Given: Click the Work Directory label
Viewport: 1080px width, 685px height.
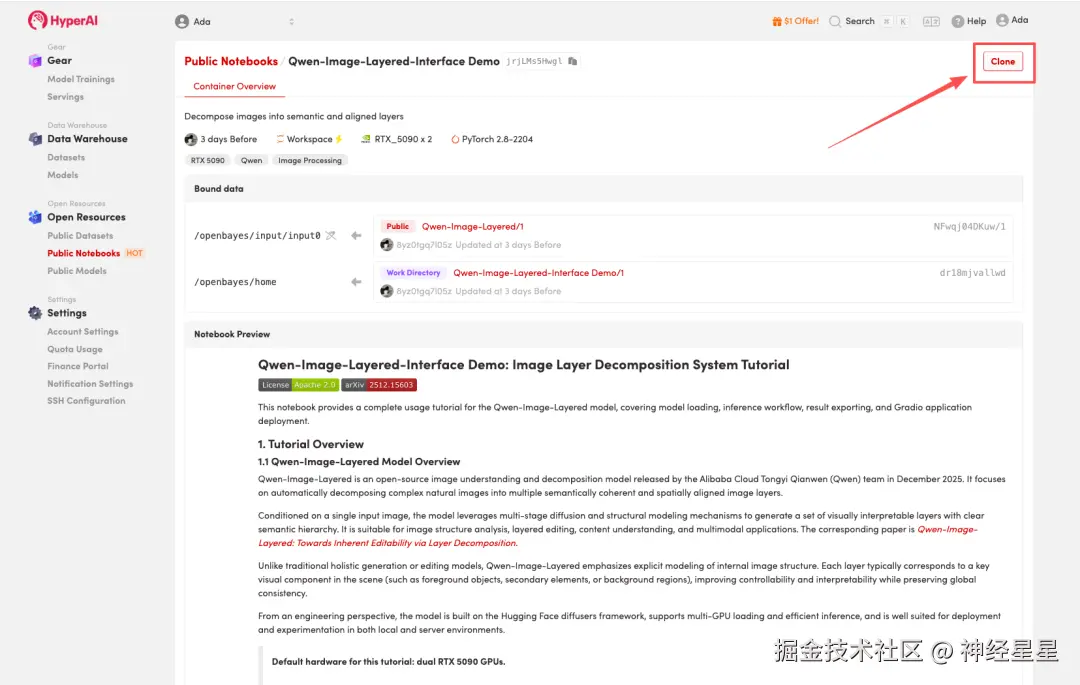Looking at the screenshot, I should [x=413, y=273].
